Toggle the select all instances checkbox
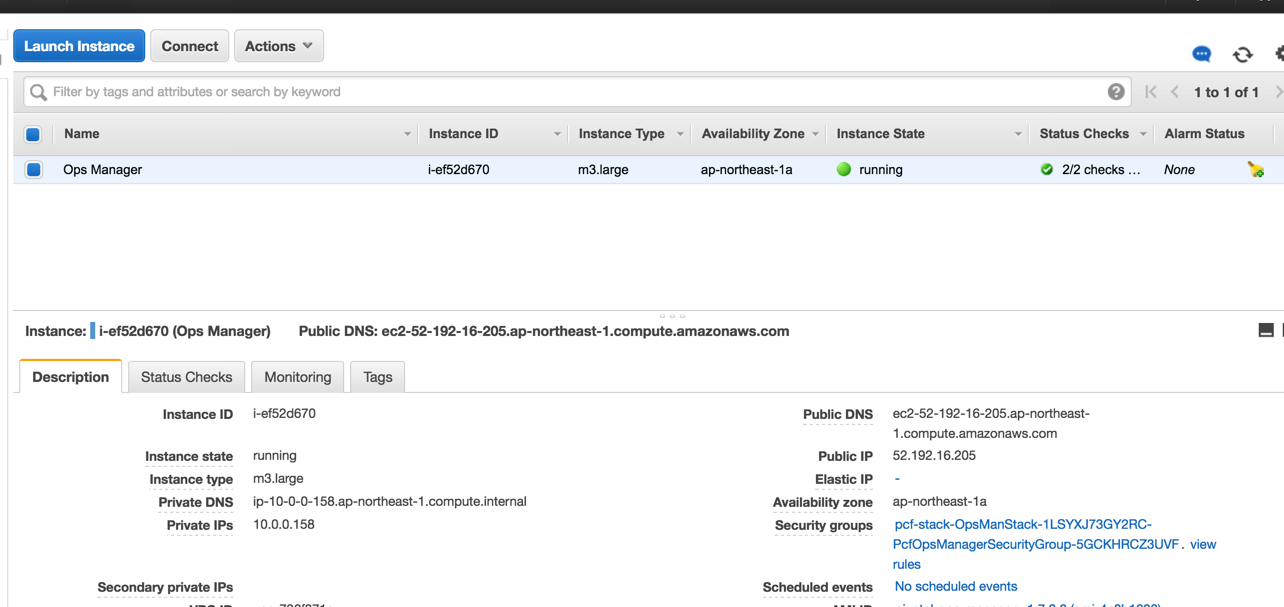 pyautogui.click(x=33, y=134)
